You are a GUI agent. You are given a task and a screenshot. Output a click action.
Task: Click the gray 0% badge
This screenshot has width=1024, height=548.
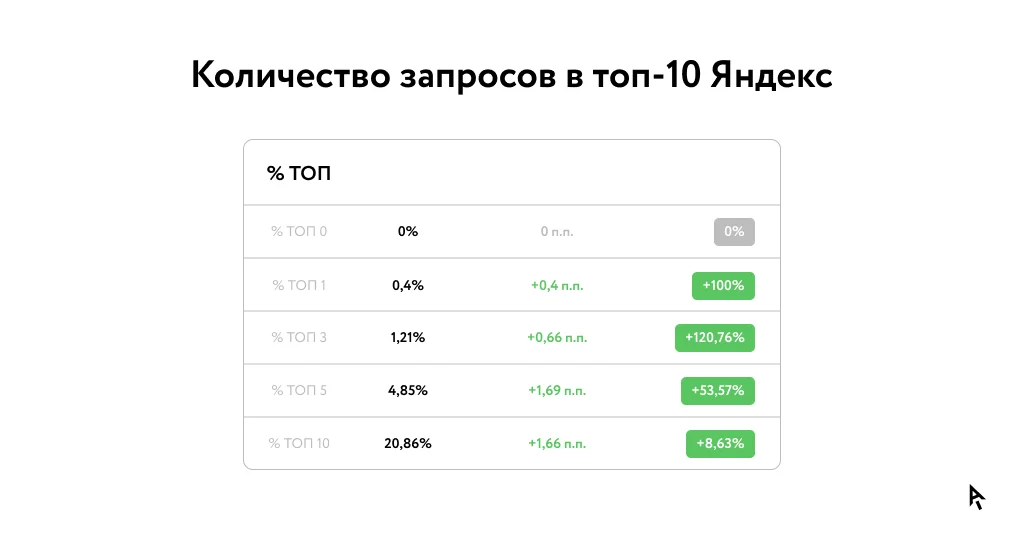(x=734, y=232)
